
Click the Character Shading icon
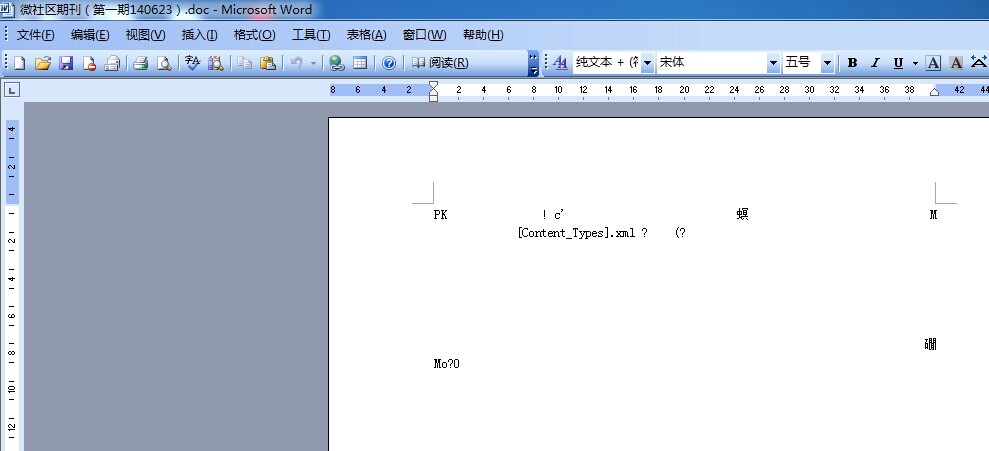click(x=956, y=63)
